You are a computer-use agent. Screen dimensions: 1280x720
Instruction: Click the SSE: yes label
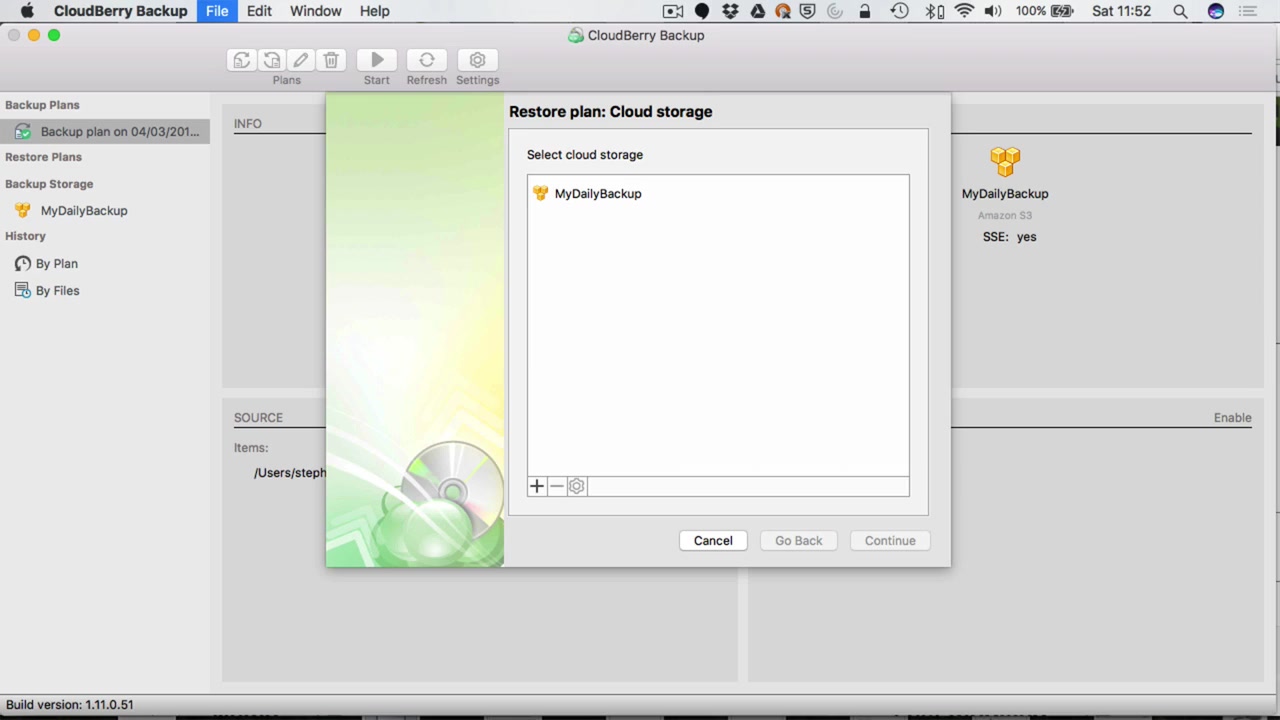[1009, 237]
